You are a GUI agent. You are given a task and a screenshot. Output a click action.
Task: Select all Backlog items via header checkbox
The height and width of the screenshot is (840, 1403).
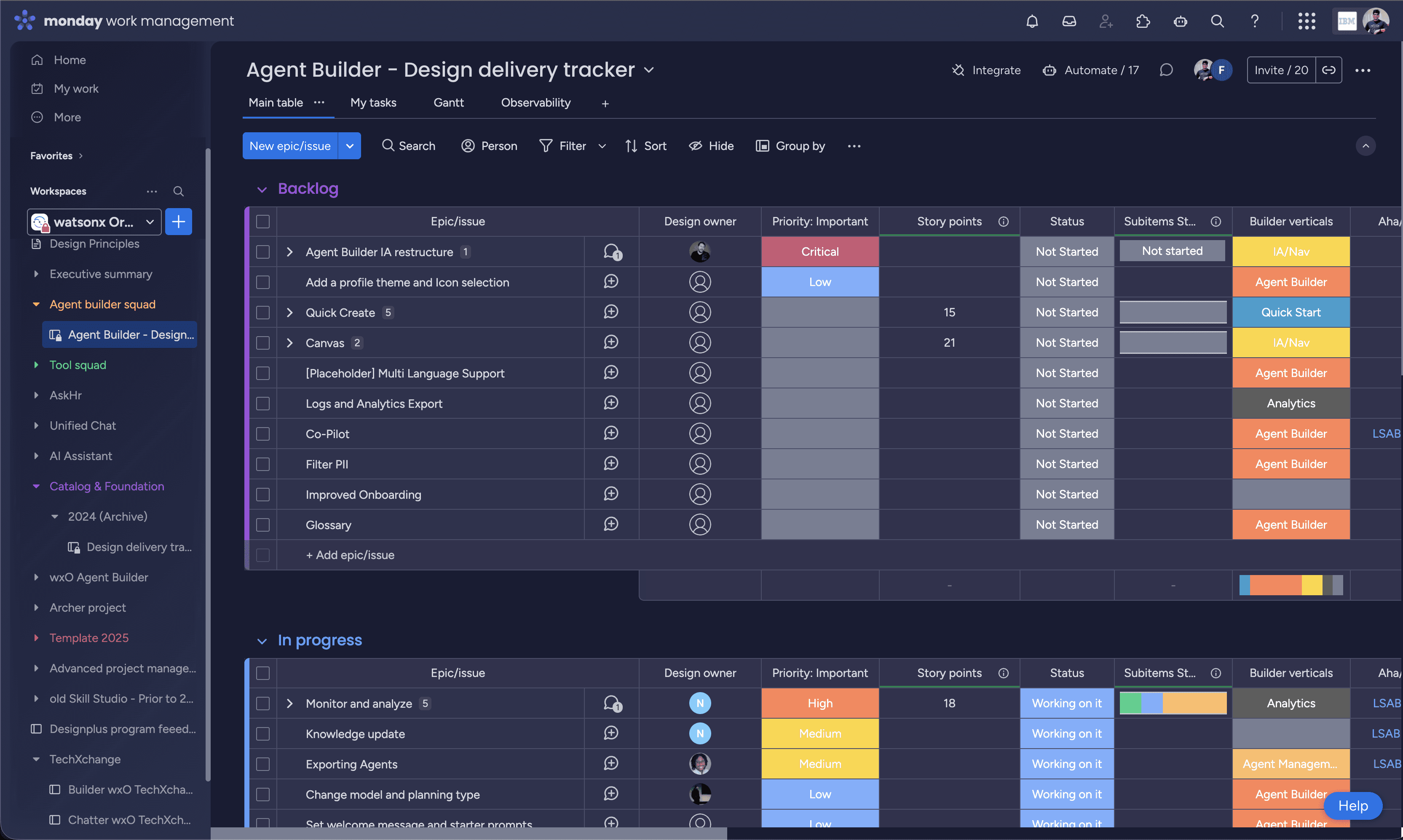coord(262,222)
